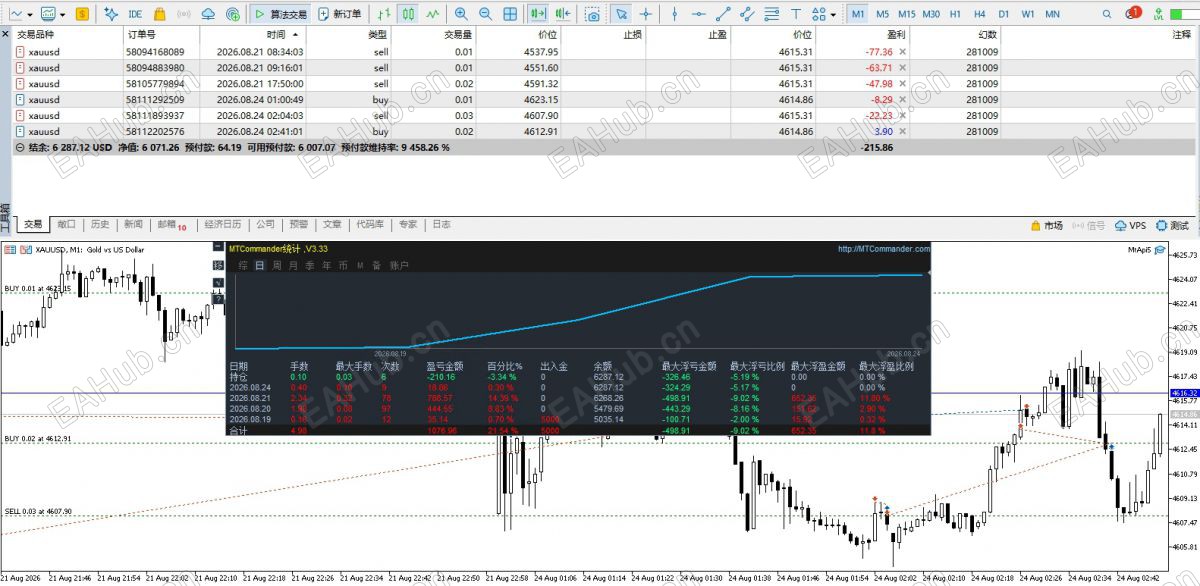Click the 新订单 new order button
Screen dimensions: 1200x586
[340, 15]
